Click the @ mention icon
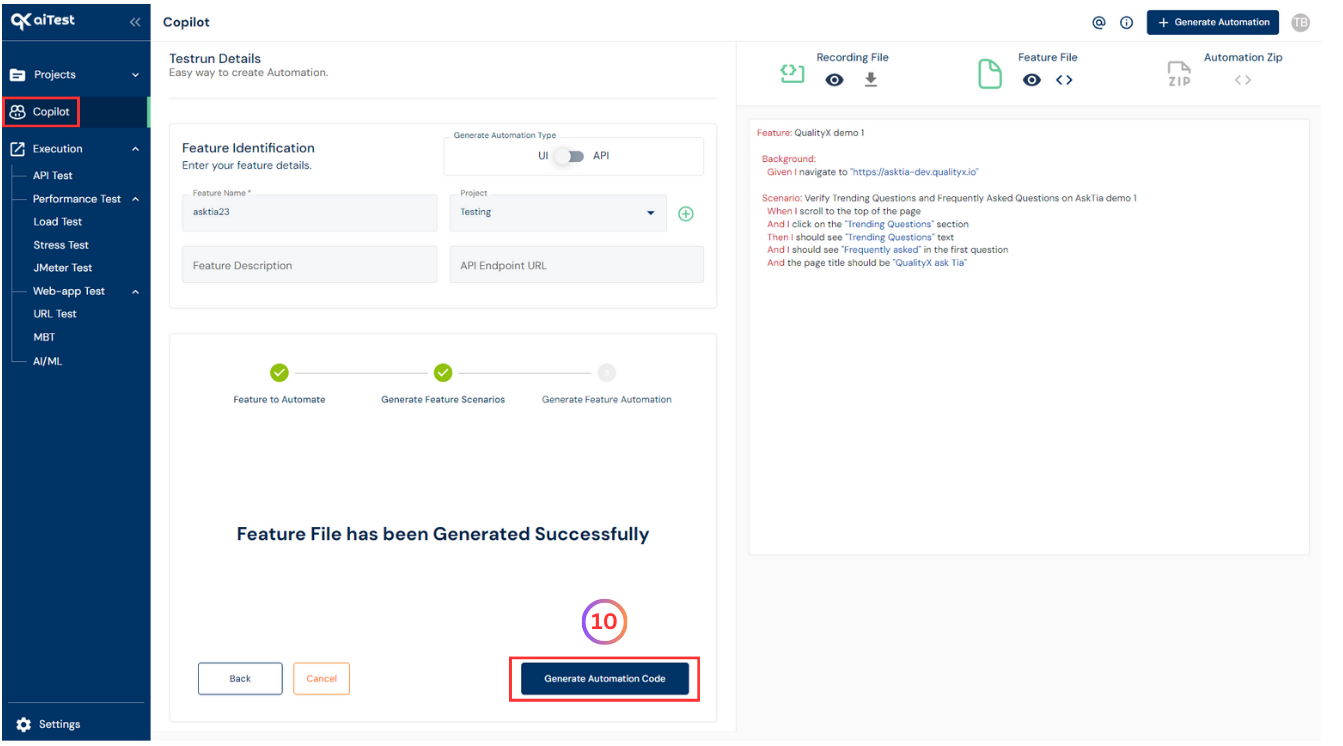Screen dimensions: 1343x746 coord(1099,22)
